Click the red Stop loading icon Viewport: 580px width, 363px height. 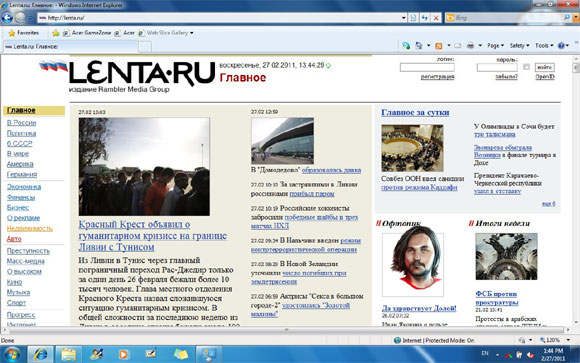point(436,18)
